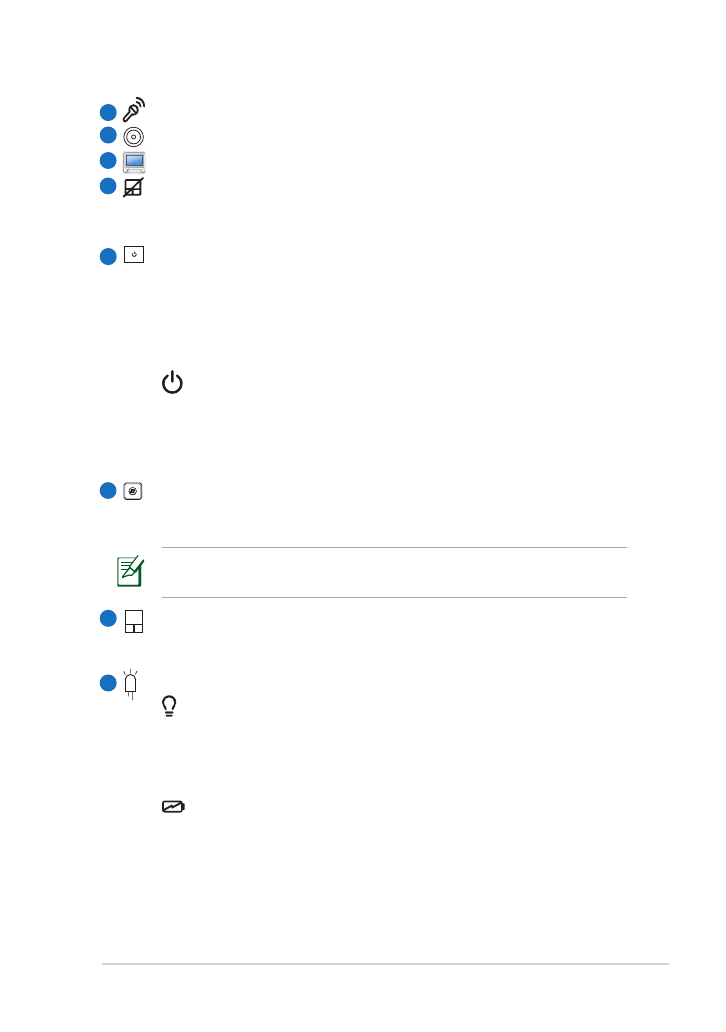Click the microphone icon
Image resolution: width=726 pixels, height=1032 pixels.
point(134,110)
